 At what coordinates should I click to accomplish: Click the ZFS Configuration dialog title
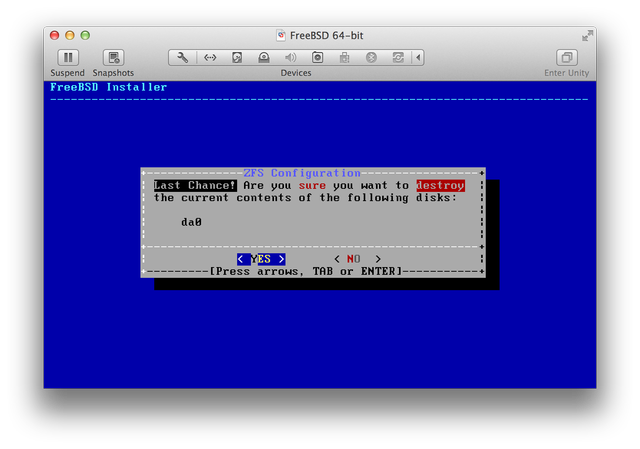pyautogui.click(x=302, y=173)
